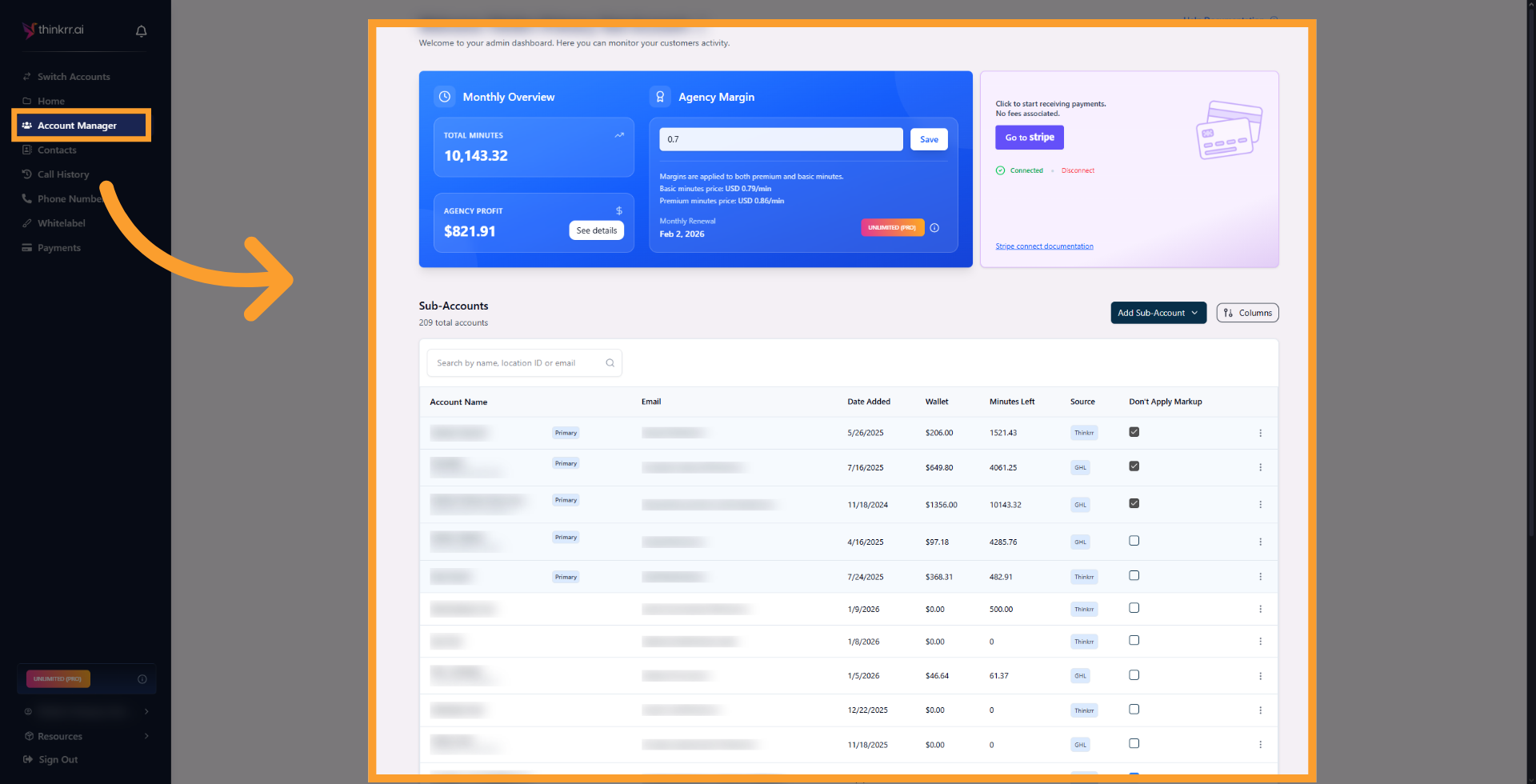Image resolution: width=1536 pixels, height=784 pixels.
Task: Click the Connected status check icon
Action: (1000, 170)
